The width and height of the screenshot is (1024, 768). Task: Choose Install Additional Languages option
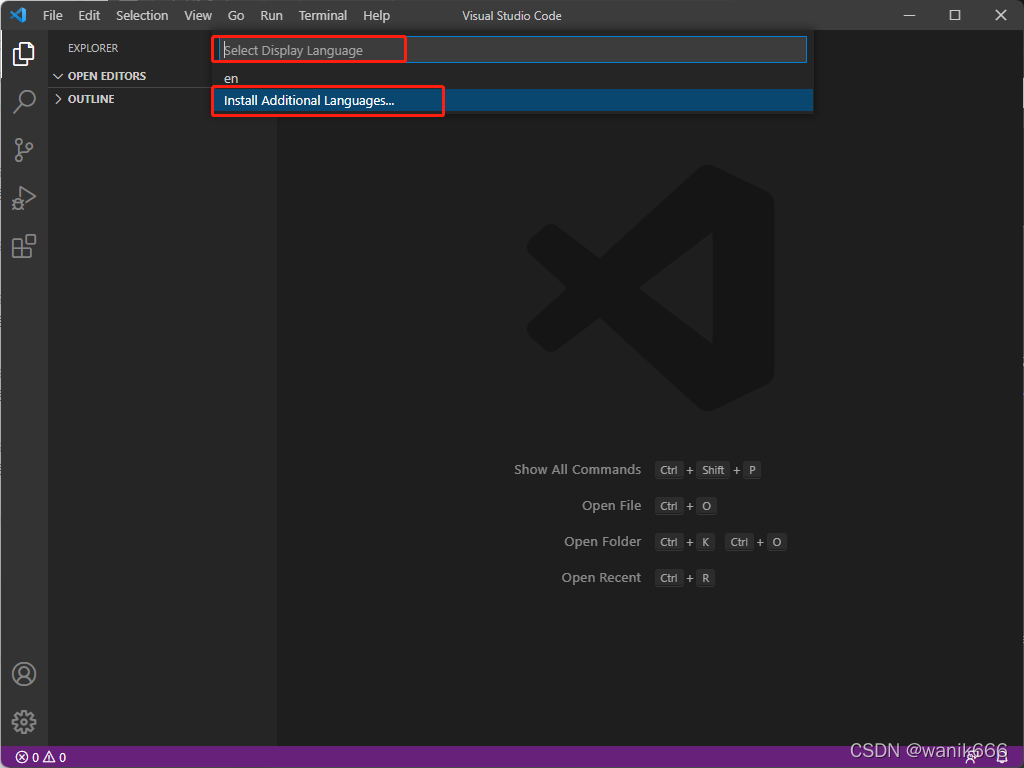pos(513,101)
